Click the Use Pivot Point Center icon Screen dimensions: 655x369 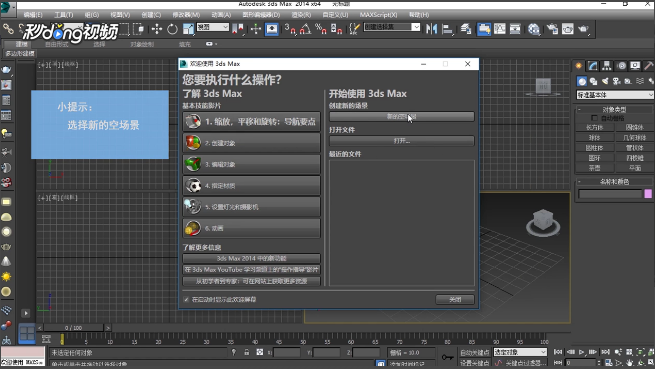(x=238, y=29)
